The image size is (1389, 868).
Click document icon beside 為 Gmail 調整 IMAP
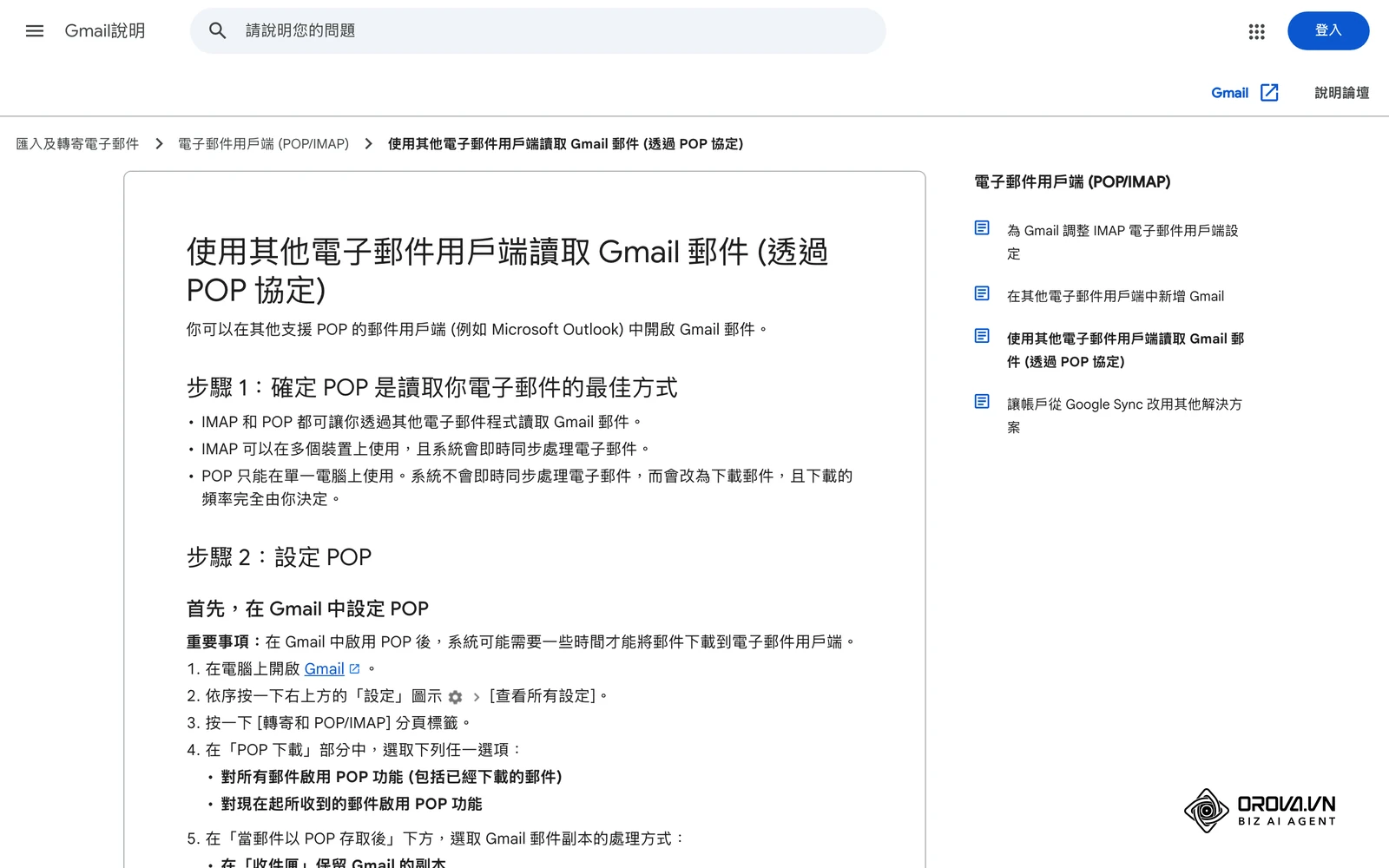[982, 228]
